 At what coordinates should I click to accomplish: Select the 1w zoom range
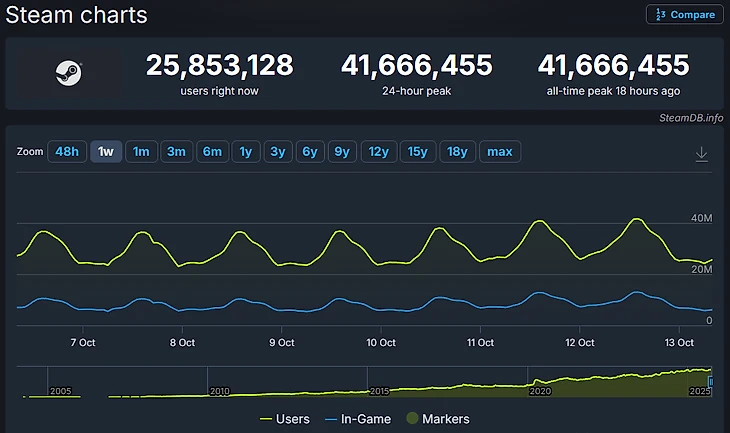pos(105,152)
